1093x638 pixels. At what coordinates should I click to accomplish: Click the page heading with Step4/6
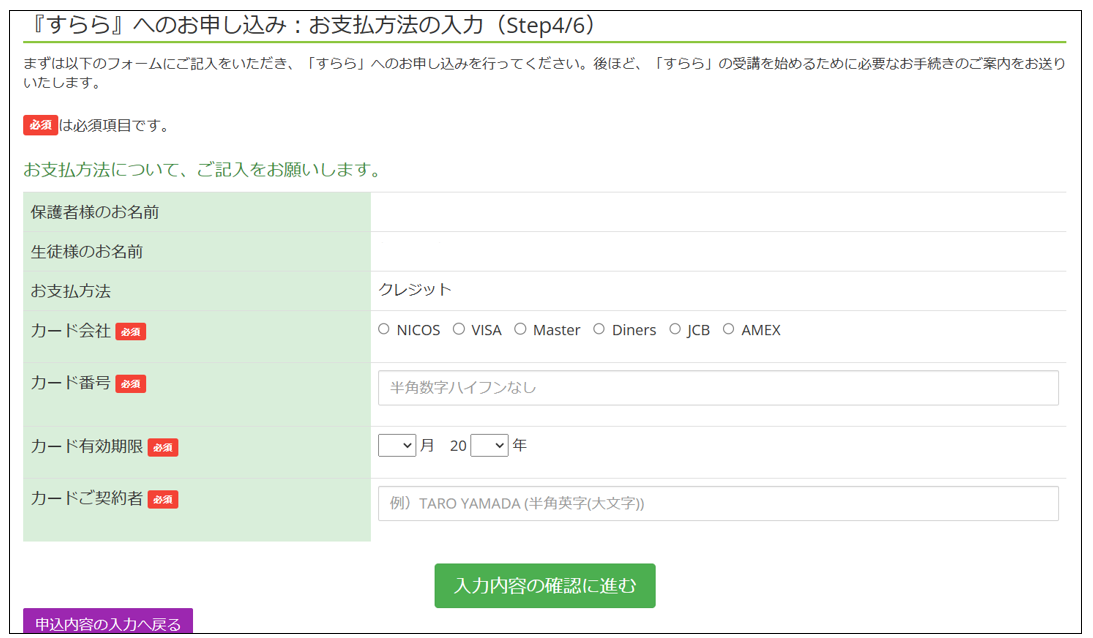point(314,25)
